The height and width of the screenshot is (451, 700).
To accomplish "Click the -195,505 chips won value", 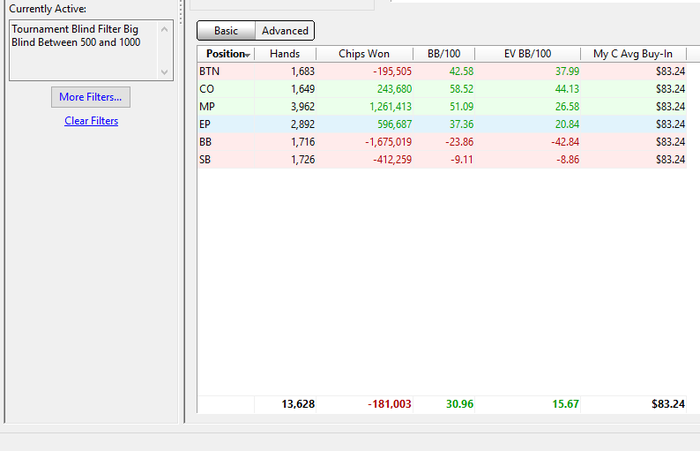I will 392,71.
